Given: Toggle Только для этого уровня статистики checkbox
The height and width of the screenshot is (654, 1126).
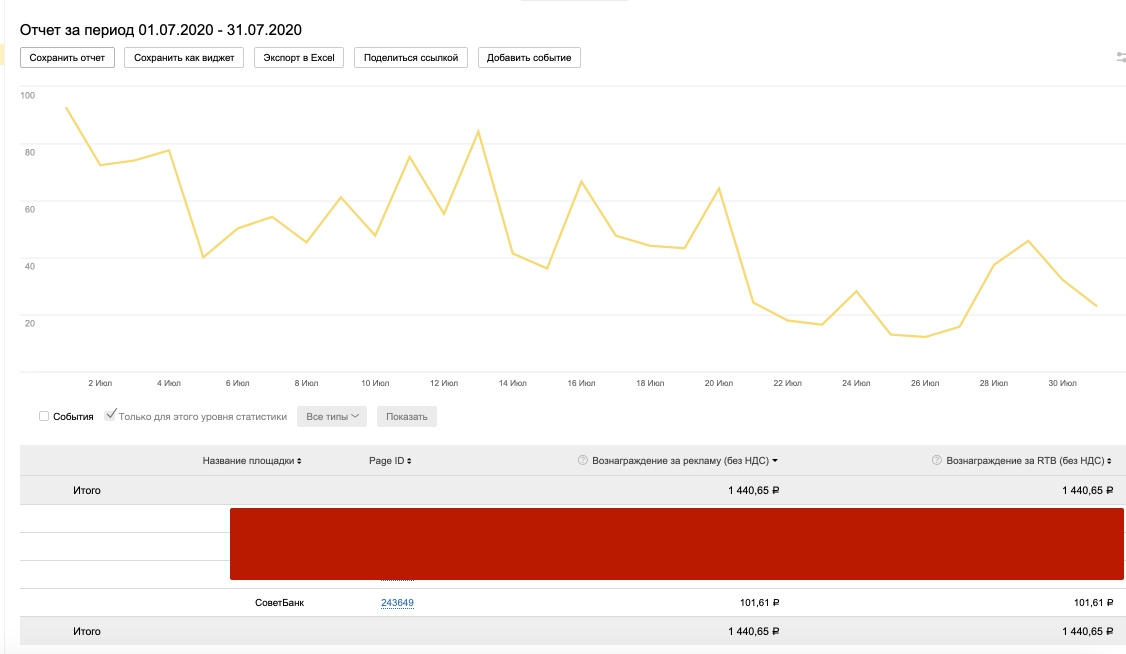Looking at the screenshot, I should point(110,416).
